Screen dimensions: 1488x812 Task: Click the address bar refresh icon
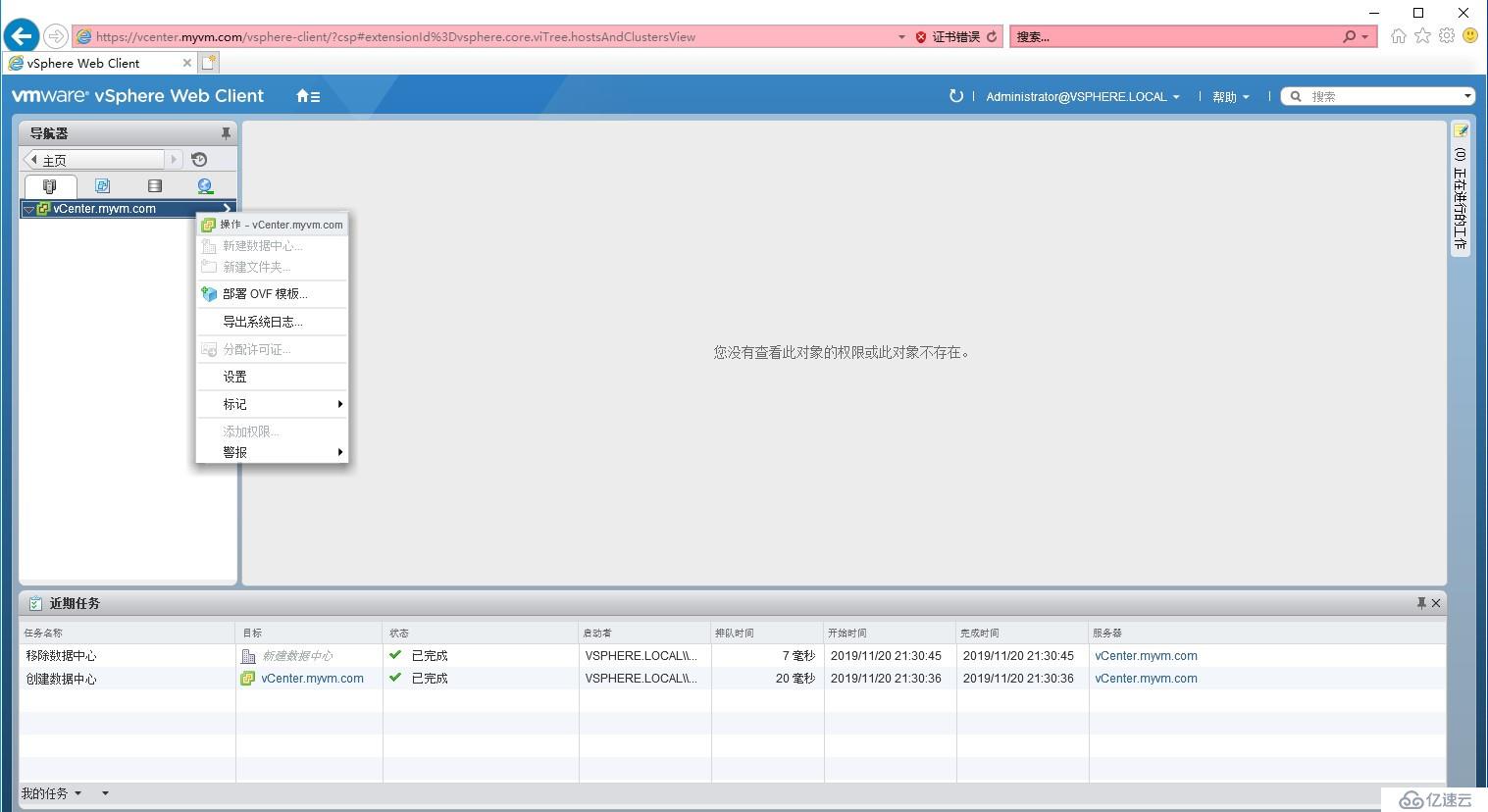click(x=992, y=36)
